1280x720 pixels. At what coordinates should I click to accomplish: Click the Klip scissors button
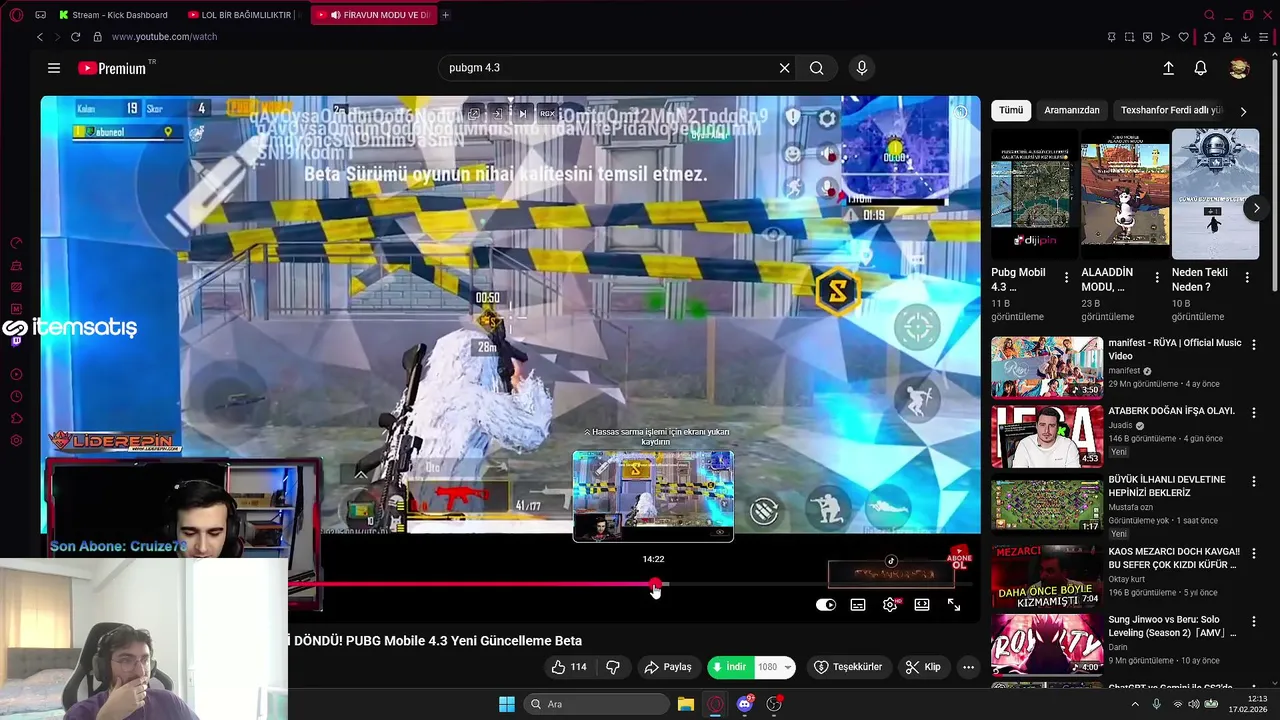[923, 667]
